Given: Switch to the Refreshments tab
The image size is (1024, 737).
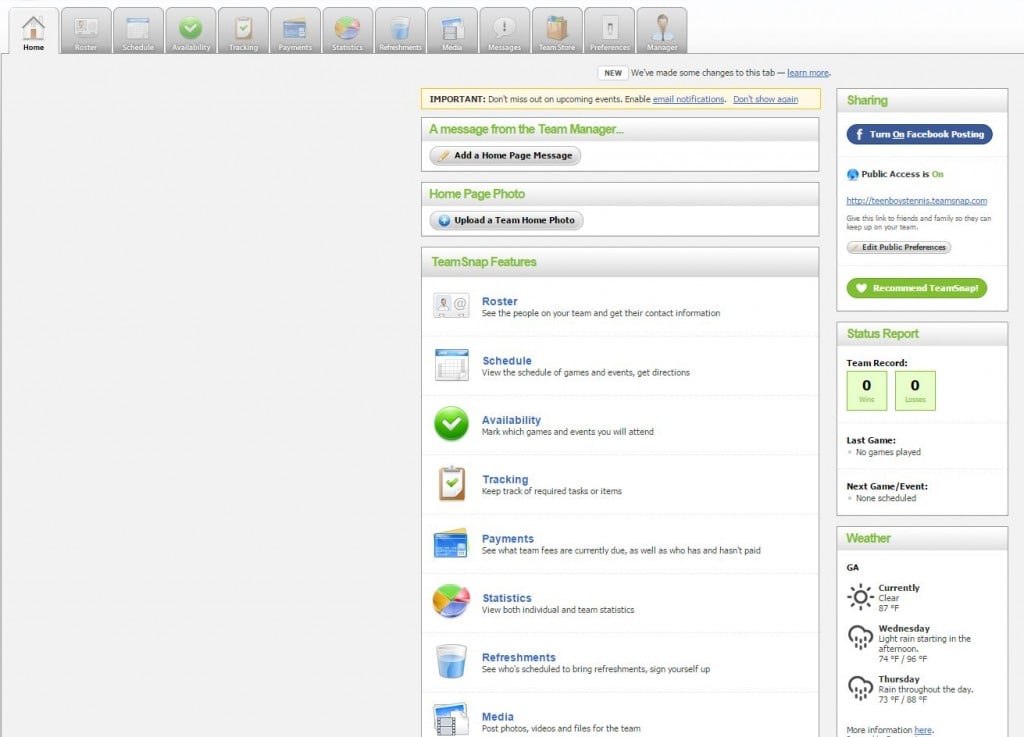Looking at the screenshot, I should click(400, 31).
